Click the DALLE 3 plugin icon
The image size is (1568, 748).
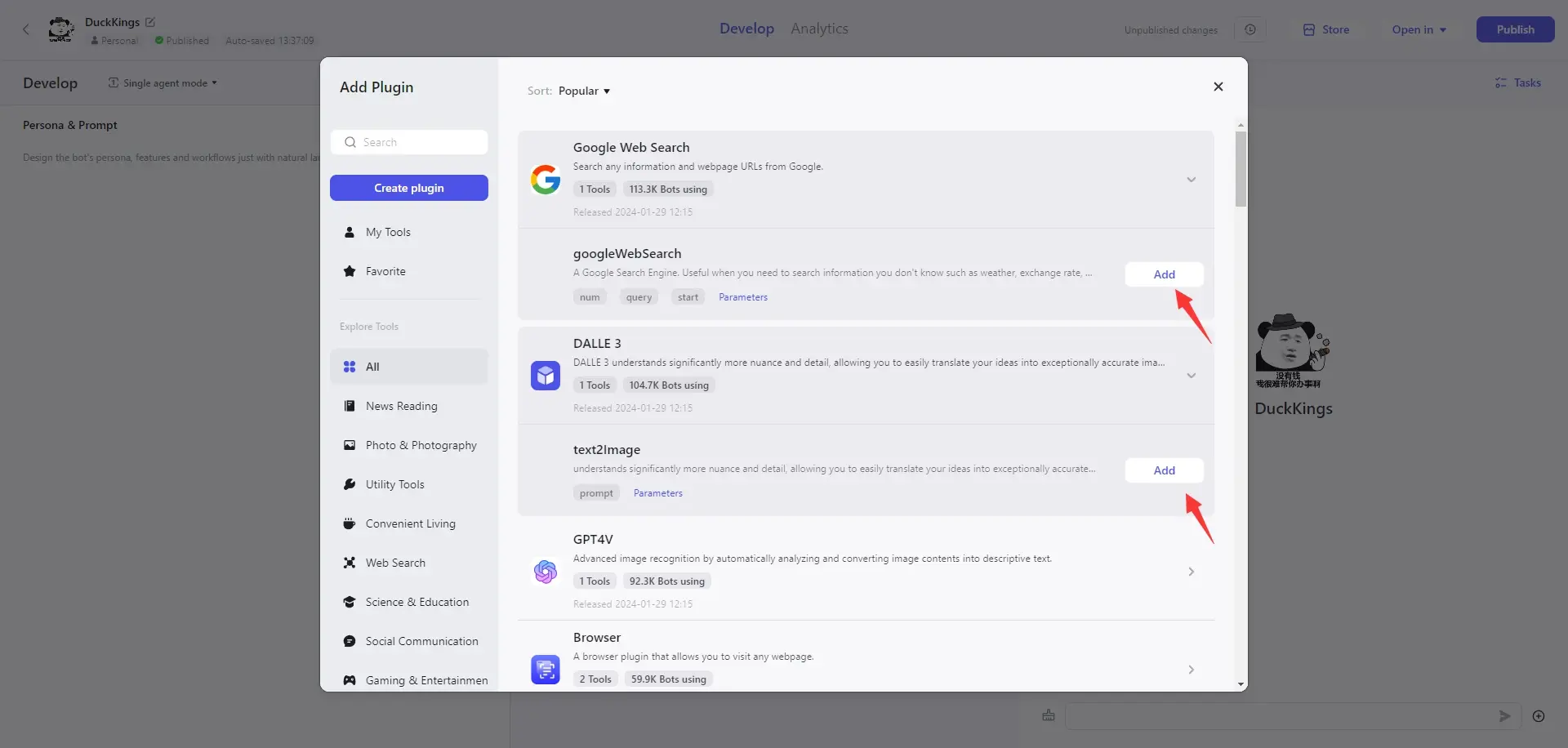[546, 376]
